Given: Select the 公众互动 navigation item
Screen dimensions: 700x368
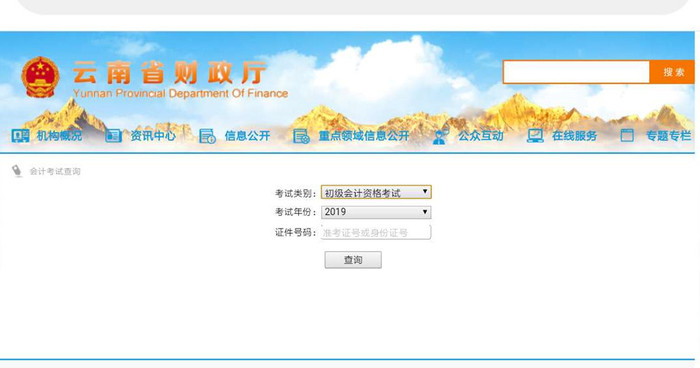Looking at the screenshot, I should [x=481, y=136].
